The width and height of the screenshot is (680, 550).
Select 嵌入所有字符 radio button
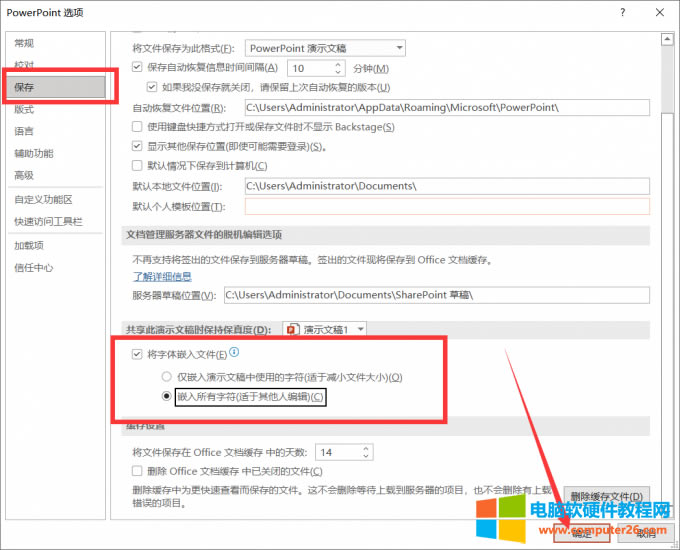(x=167, y=396)
